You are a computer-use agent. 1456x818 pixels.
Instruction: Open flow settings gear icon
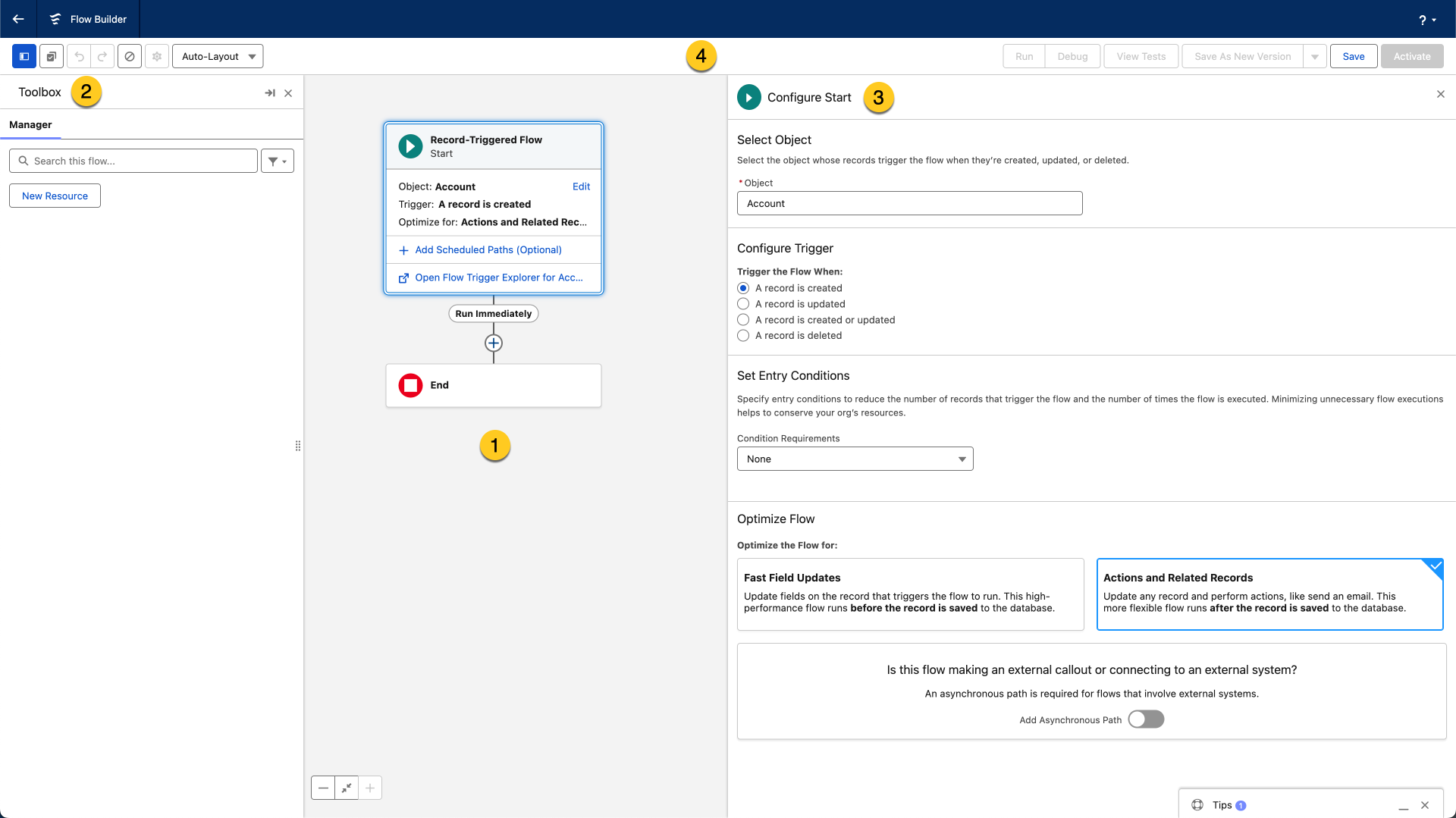click(x=157, y=56)
